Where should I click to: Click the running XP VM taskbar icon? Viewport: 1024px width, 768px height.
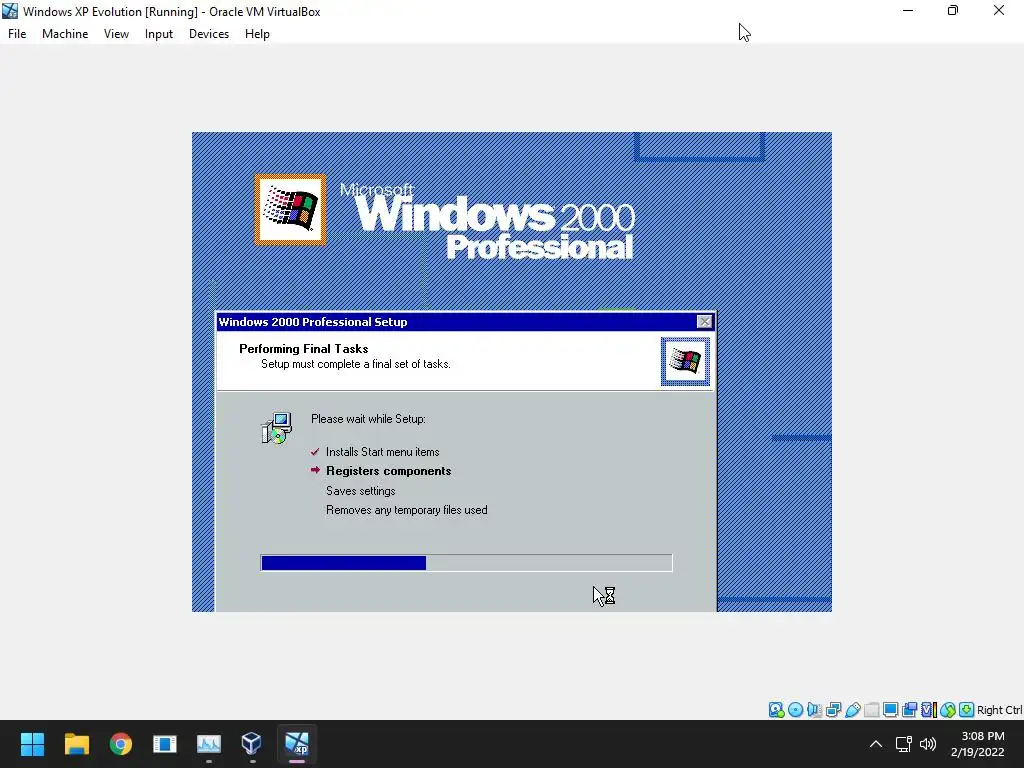pos(296,743)
